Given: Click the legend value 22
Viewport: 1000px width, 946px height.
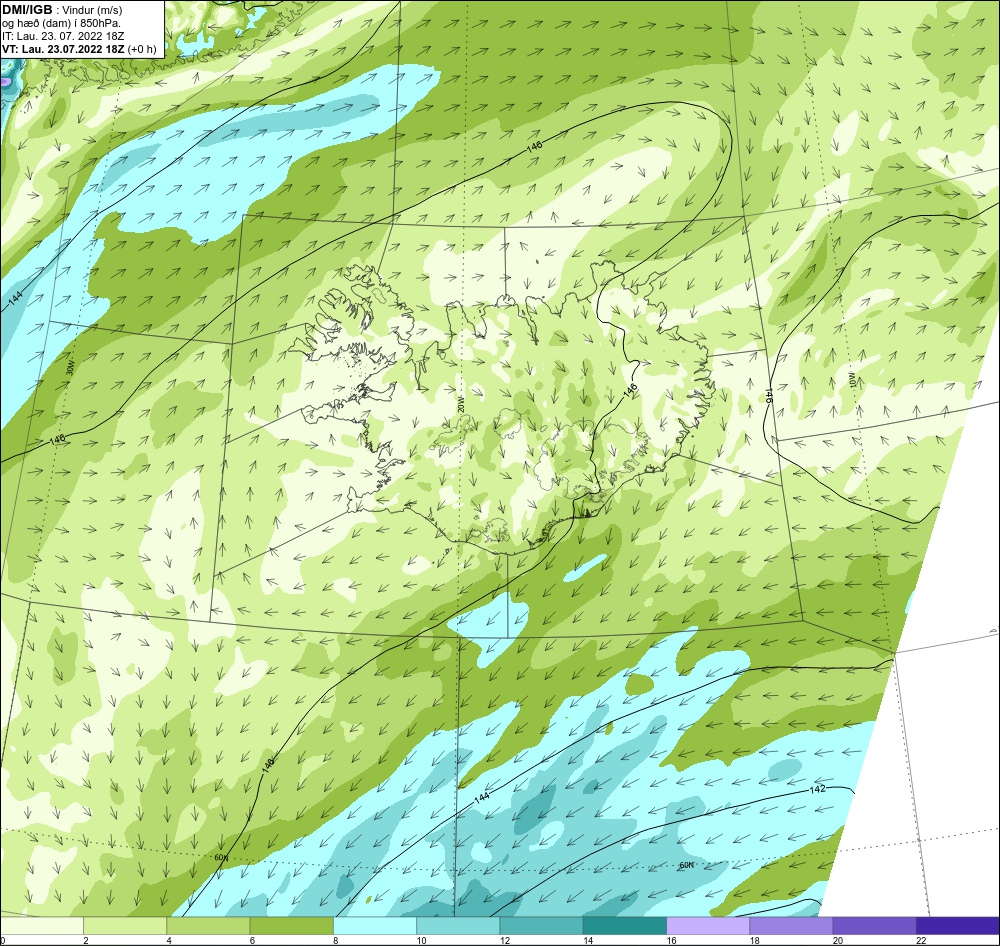Looking at the screenshot, I should click(x=921, y=940).
